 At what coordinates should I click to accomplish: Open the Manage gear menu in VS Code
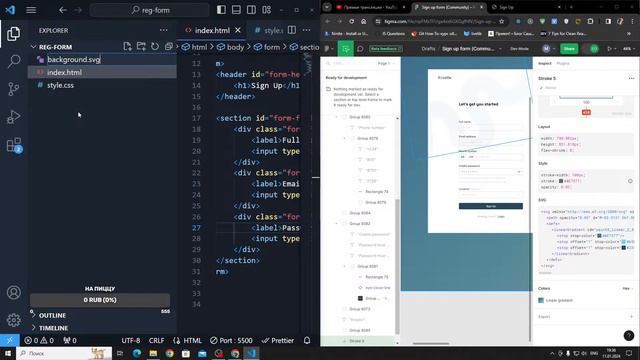pyautogui.click(x=13, y=320)
